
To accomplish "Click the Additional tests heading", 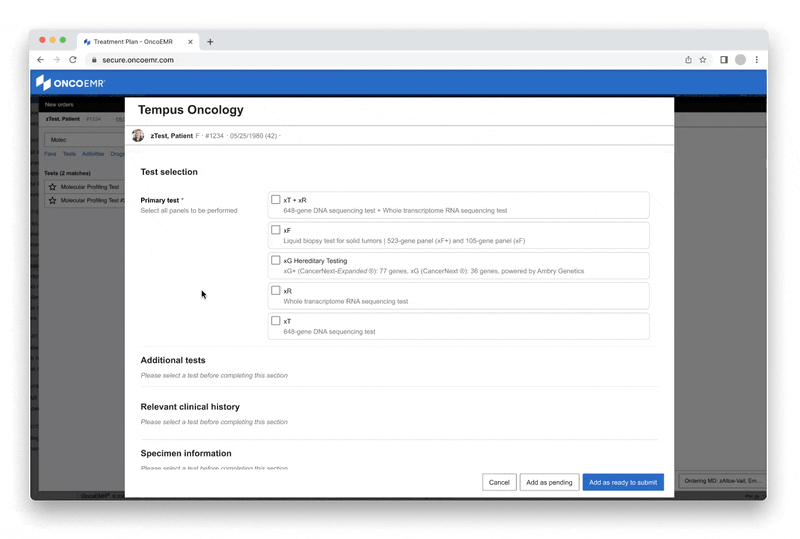I will tap(173, 360).
